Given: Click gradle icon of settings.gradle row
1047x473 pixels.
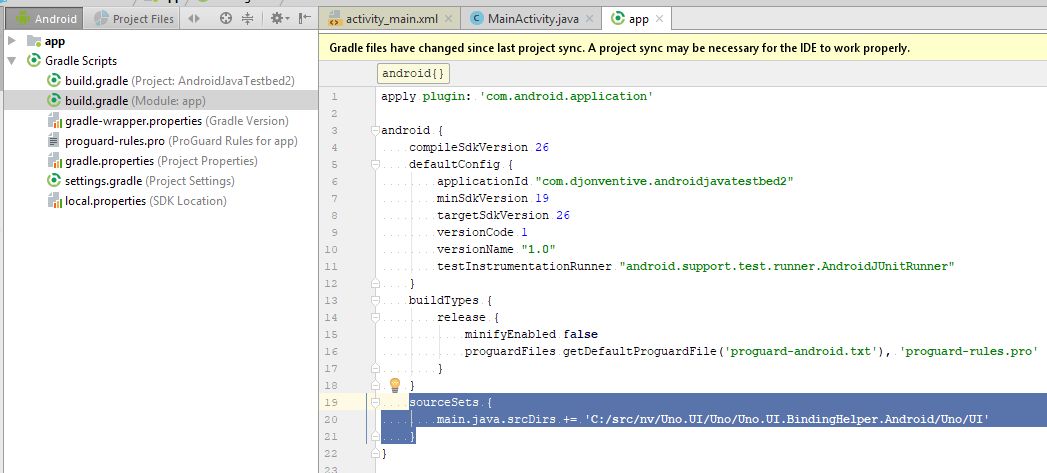Looking at the screenshot, I should [54, 181].
